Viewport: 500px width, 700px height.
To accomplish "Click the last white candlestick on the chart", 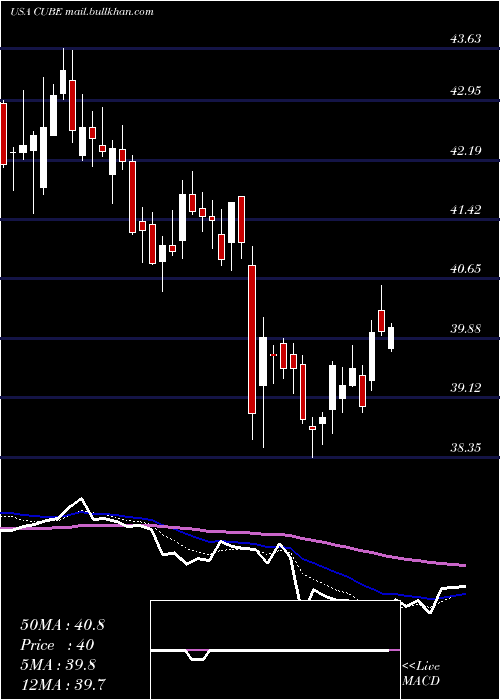I will (x=391, y=338).
